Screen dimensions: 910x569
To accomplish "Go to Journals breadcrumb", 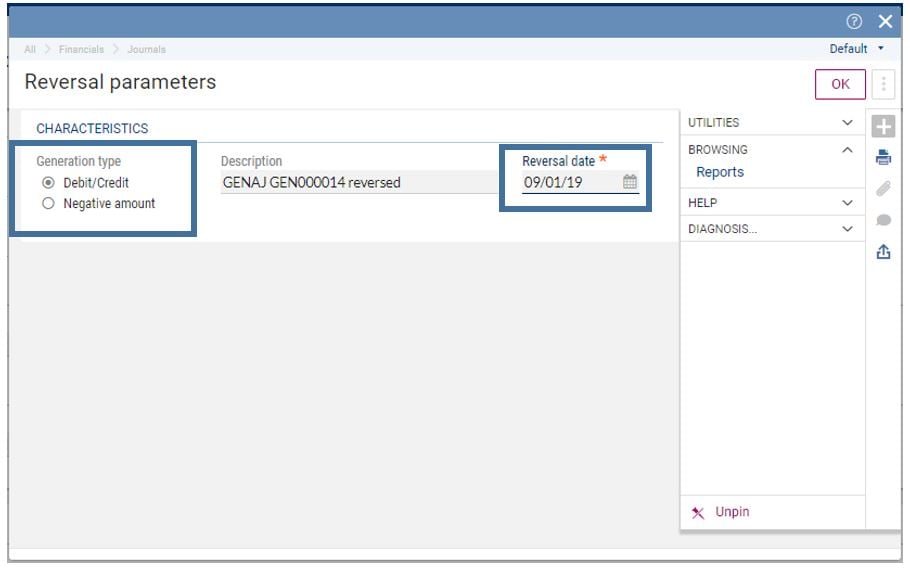I will point(146,49).
